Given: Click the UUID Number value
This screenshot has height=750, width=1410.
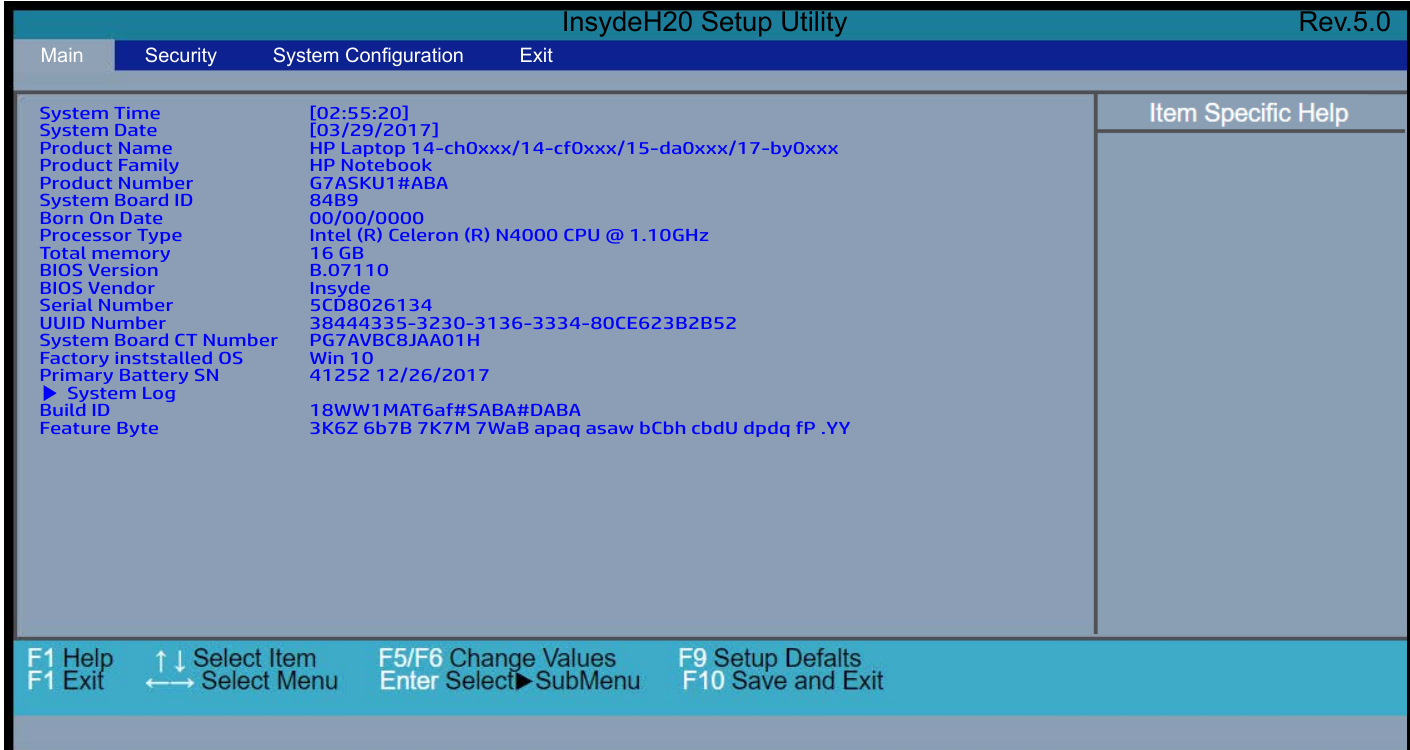Looking at the screenshot, I should [523, 323].
